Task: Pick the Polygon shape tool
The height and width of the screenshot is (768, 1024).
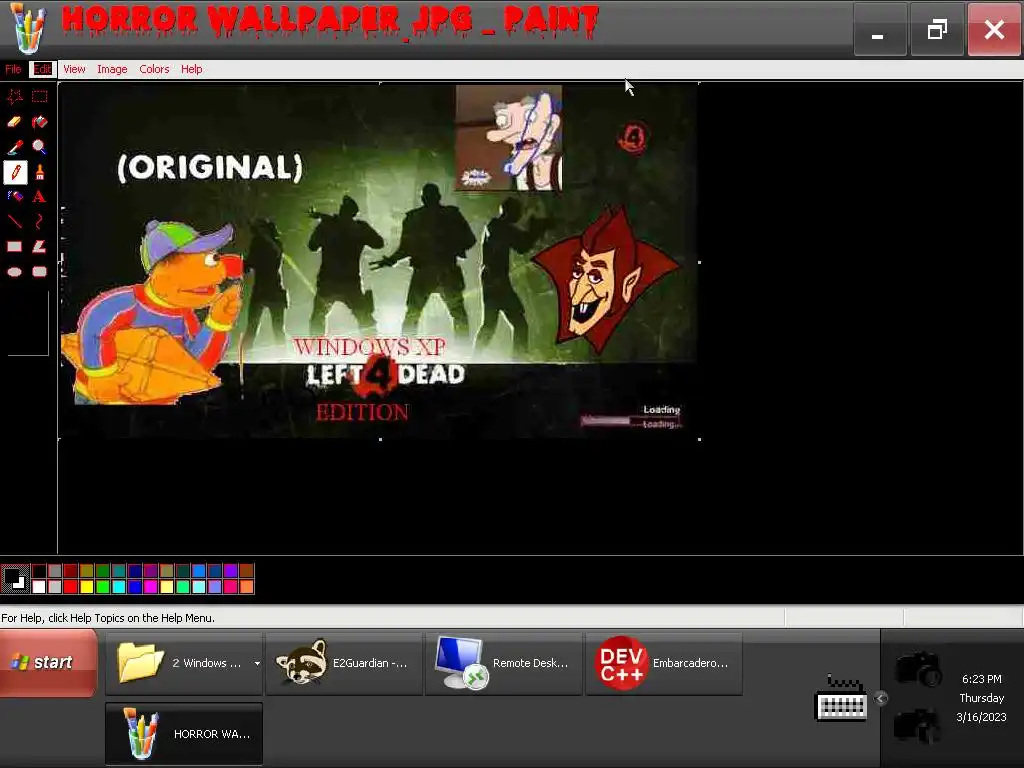Action: (x=40, y=246)
